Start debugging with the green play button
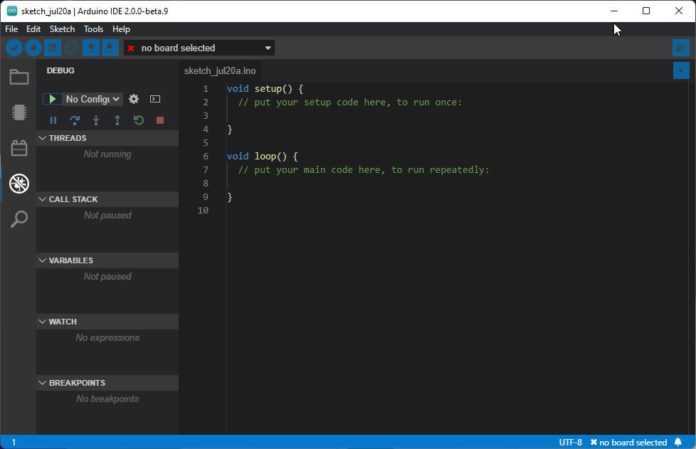696x449 pixels. click(x=50, y=99)
